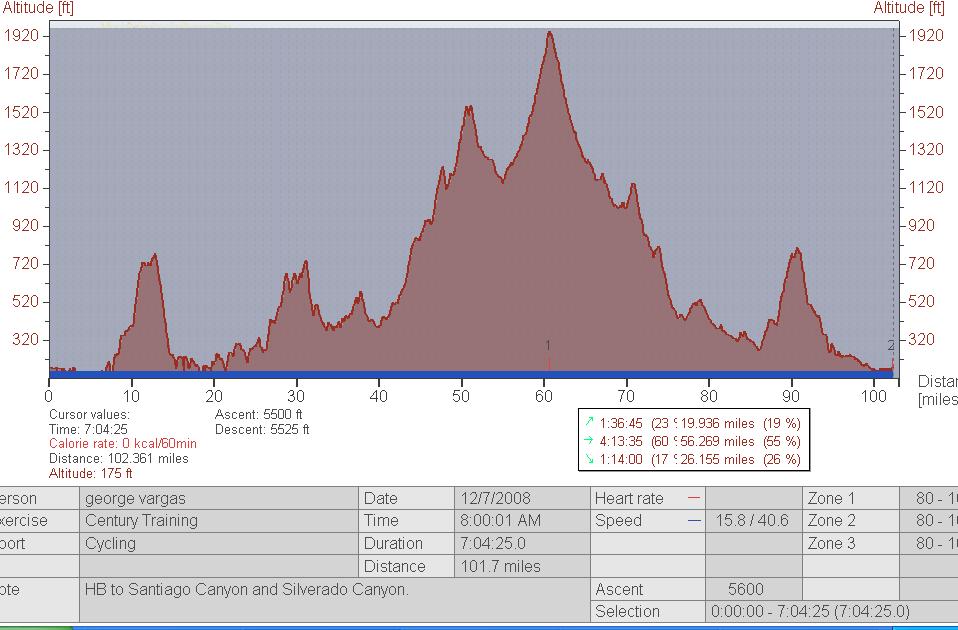Screen dimensions: 958x630
Task: Click lap marker 2 at the ride end
Action: point(891,346)
